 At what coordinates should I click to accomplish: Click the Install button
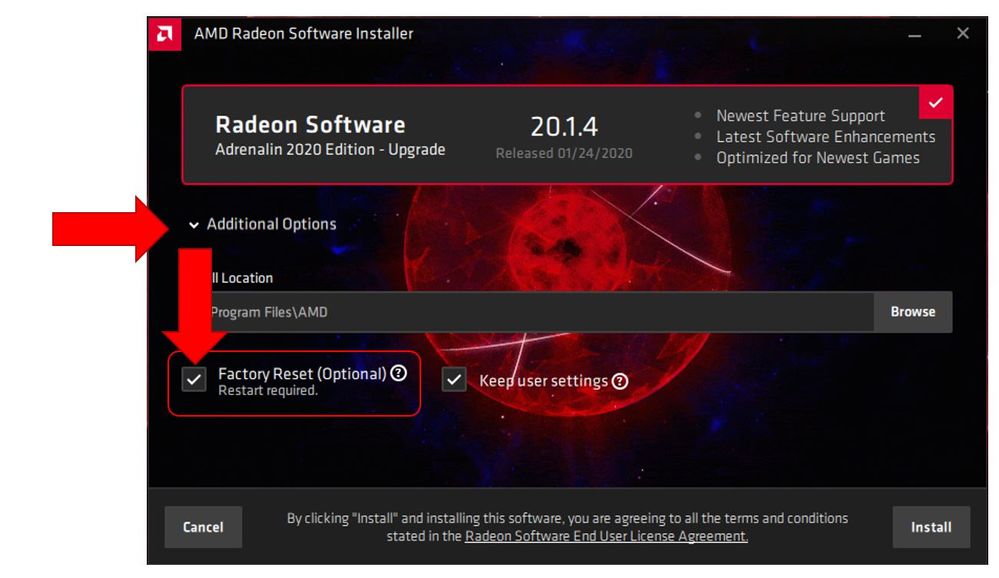(x=931, y=527)
